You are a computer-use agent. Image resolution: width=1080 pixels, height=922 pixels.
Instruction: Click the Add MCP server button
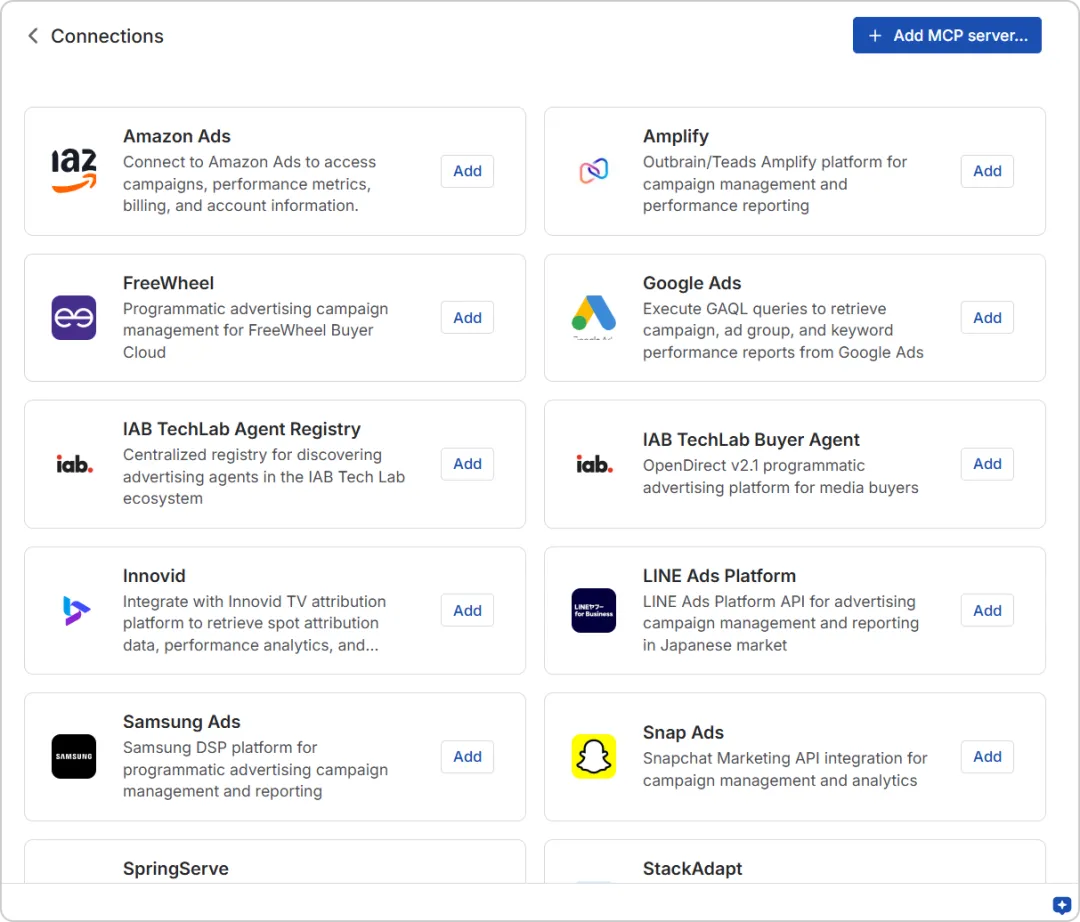(x=946, y=35)
